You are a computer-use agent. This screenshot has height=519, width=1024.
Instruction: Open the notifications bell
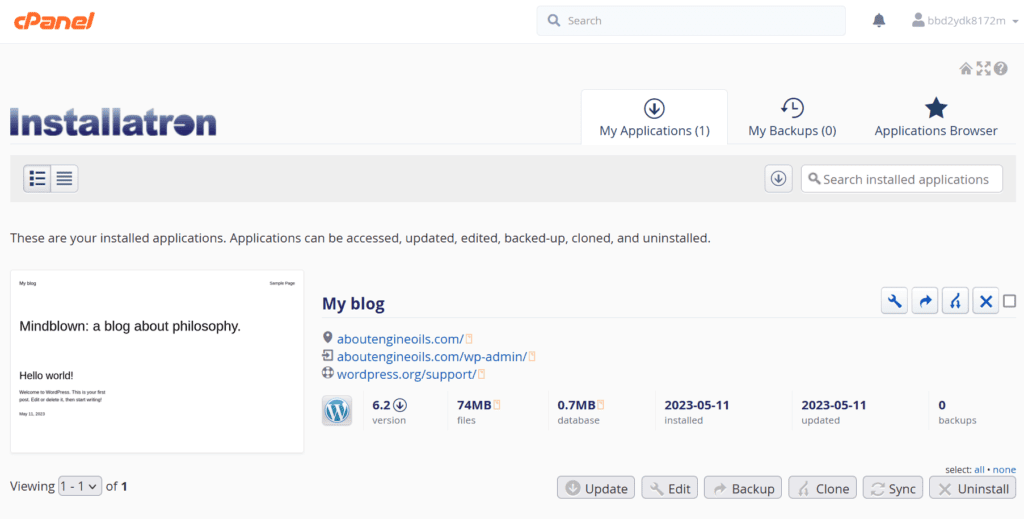point(879,21)
